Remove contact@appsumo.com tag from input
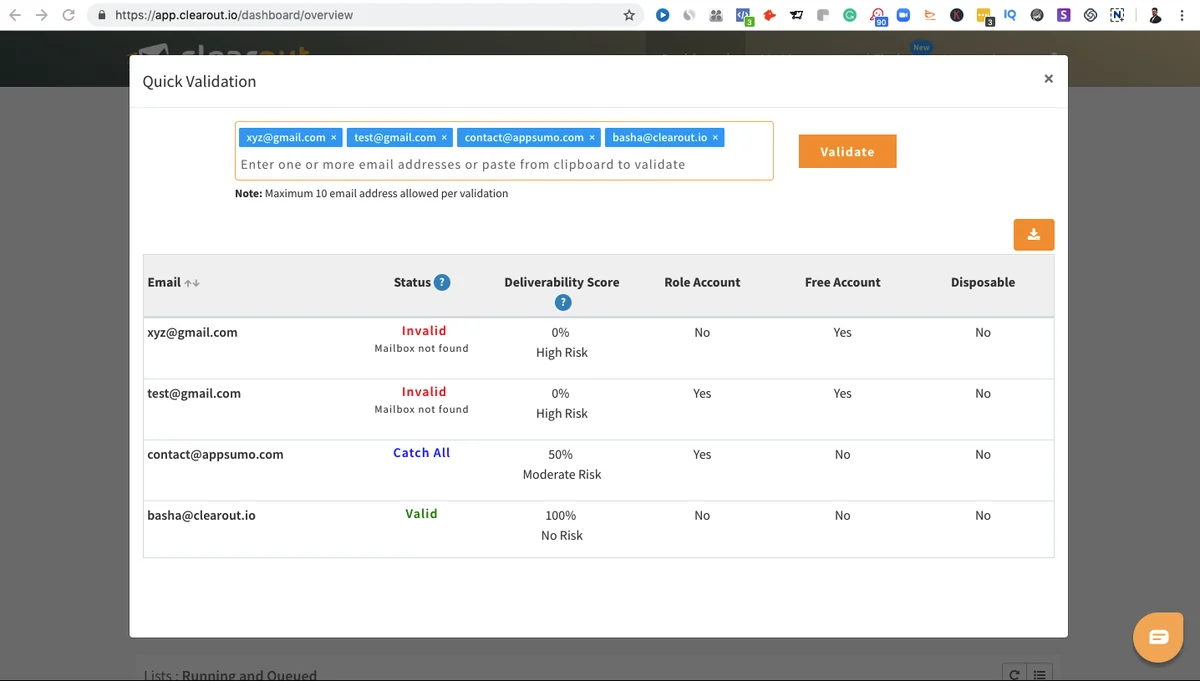 [592, 137]
